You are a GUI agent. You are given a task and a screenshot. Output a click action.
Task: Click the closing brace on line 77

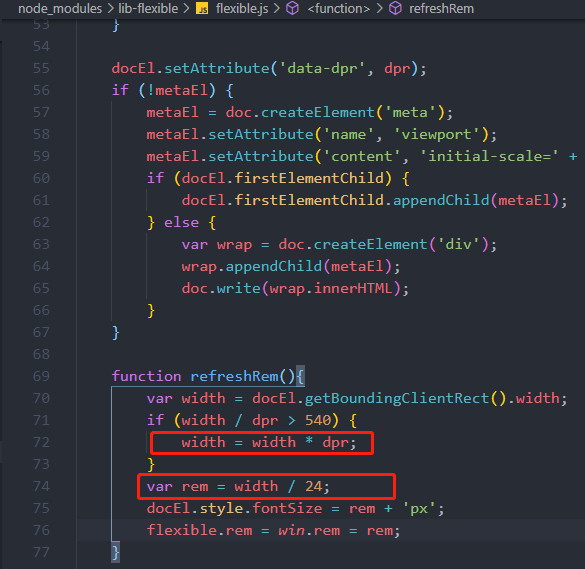(x=116, y=552)
